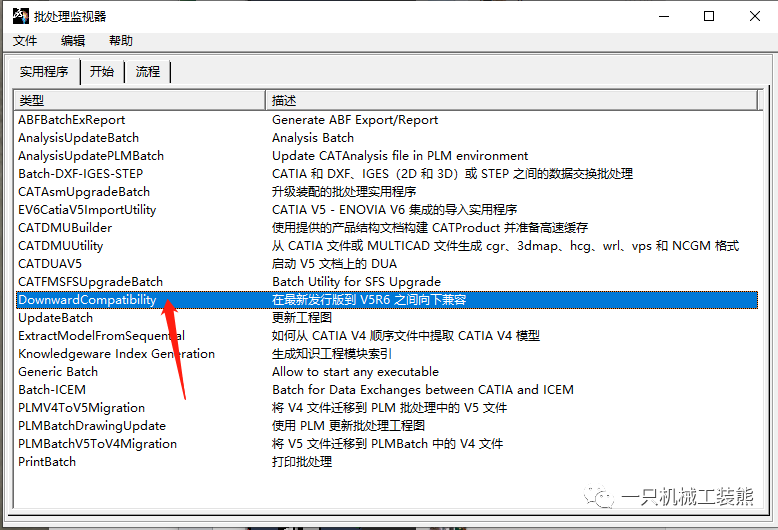Select the AnalysisUpdateBatch entry

[78, 138]
